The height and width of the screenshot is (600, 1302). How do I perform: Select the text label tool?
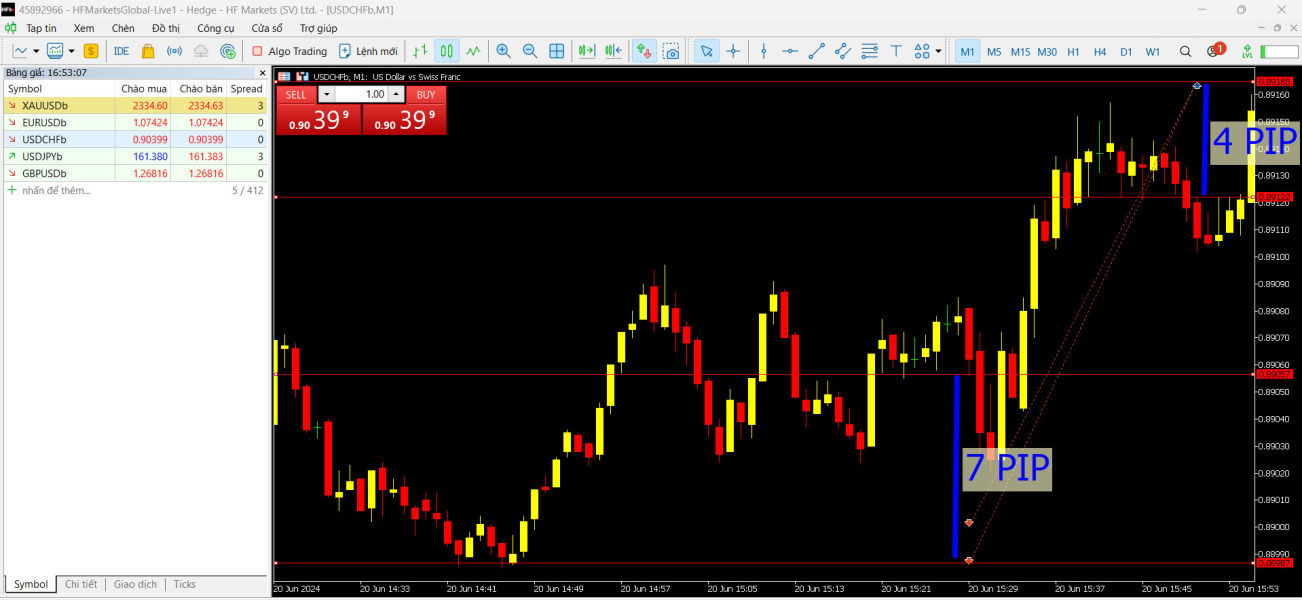click(896, 51)
